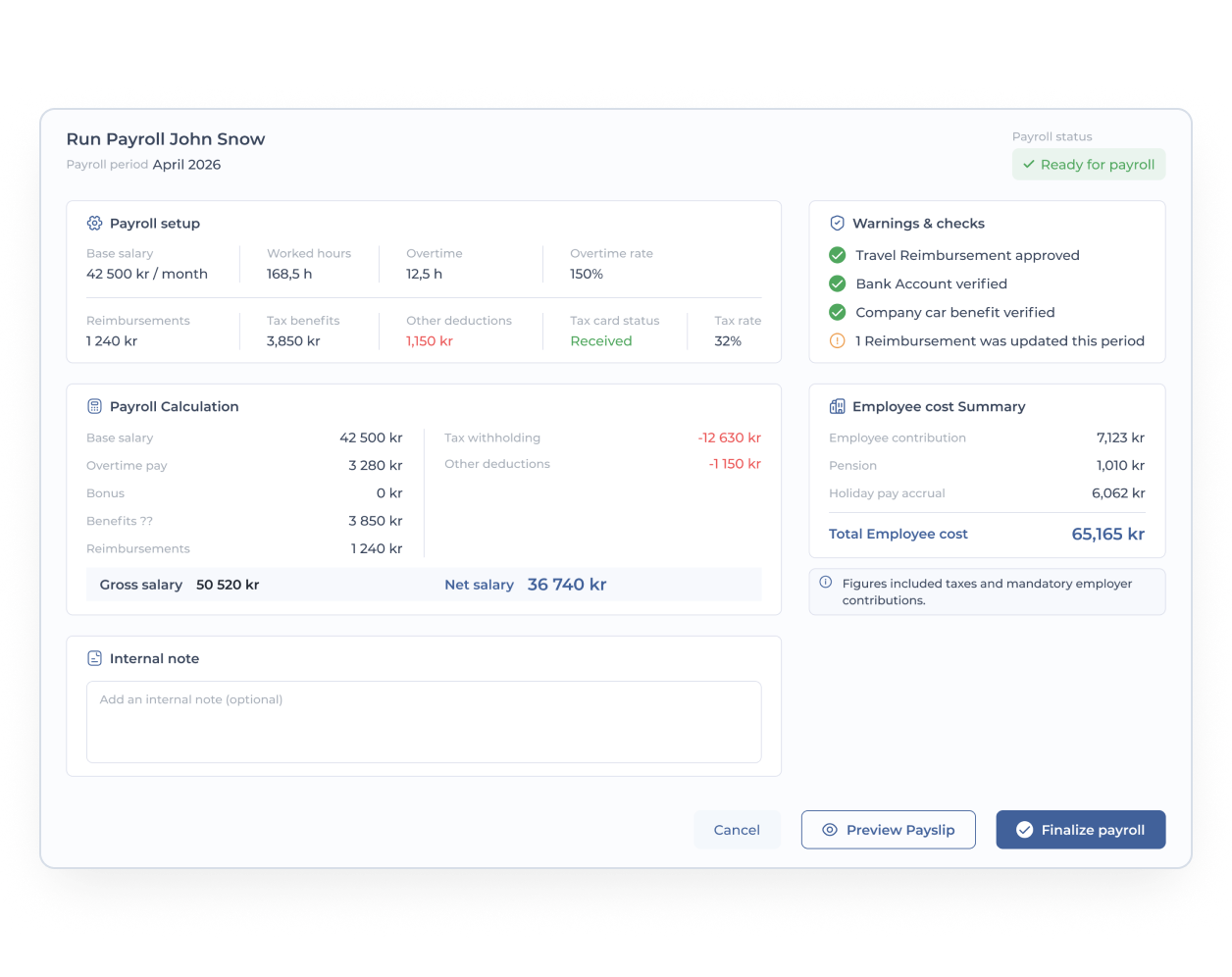Click the Employee cost Summary building icon

pyautogui.click(x=837, y=406)
